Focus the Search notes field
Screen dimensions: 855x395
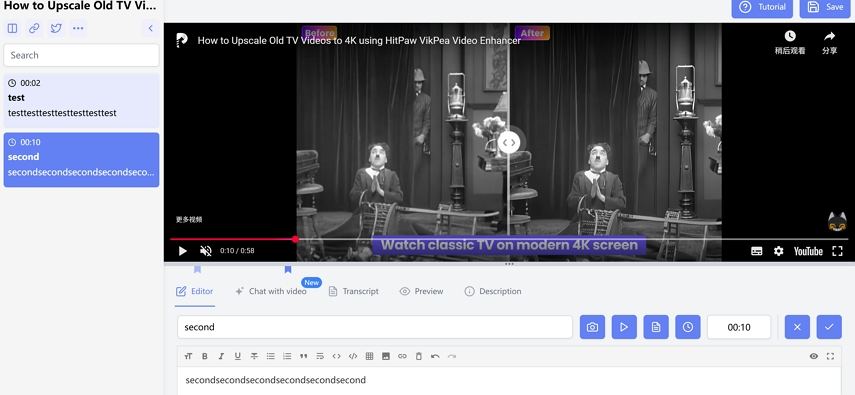pyautogui.click(x=81, y=55)
